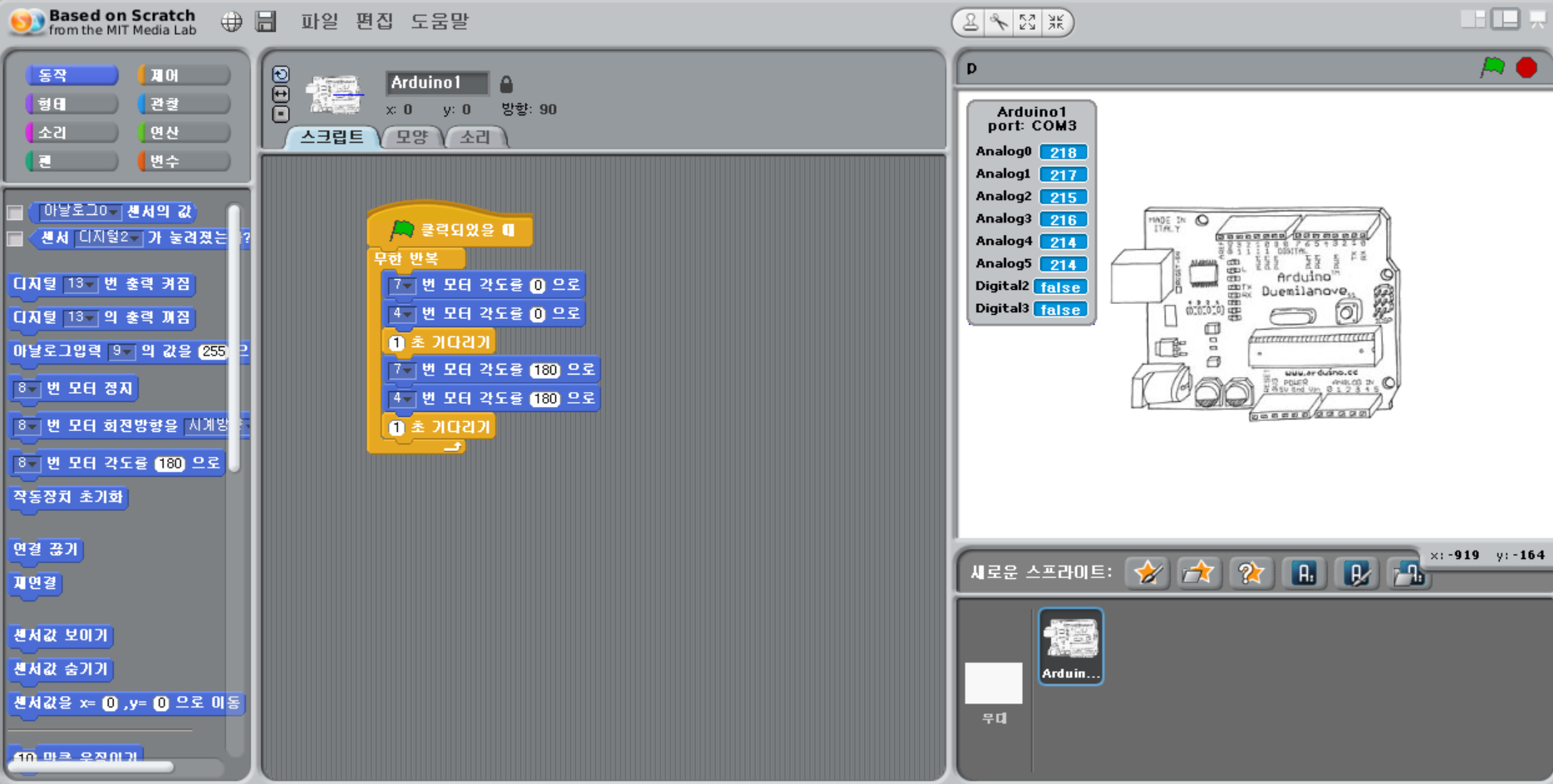1553x784 pixels.
Task: Click the globe language icon
Action: tap(232, 22)
